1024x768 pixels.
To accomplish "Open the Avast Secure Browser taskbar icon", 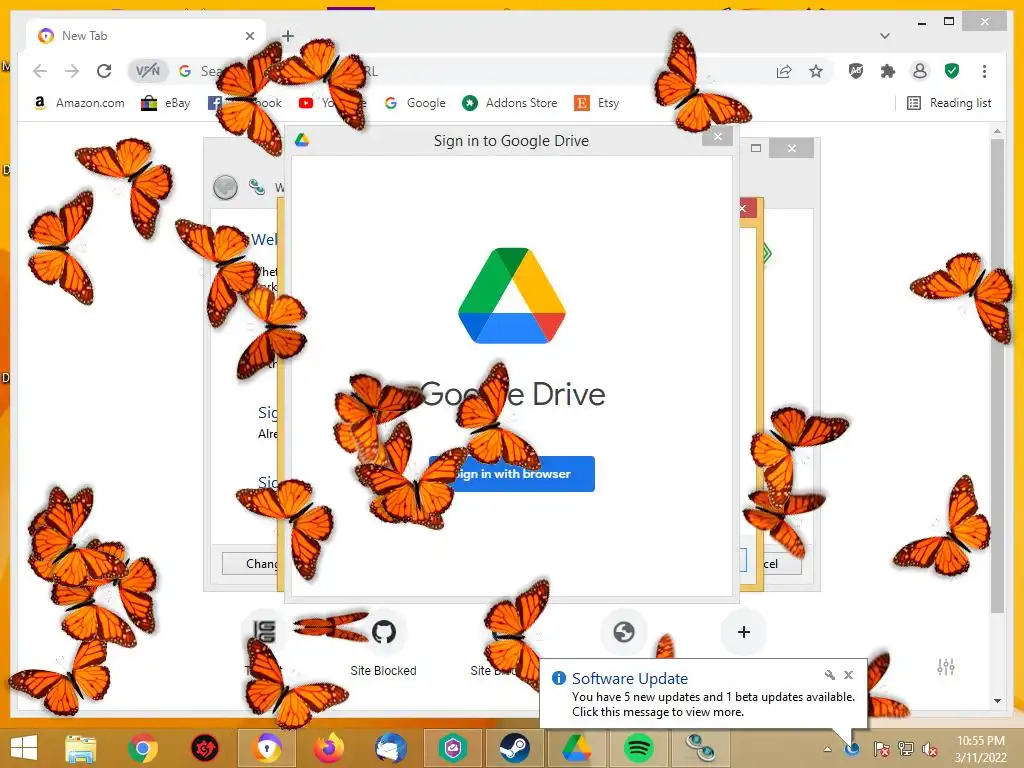I will [267, 748].
